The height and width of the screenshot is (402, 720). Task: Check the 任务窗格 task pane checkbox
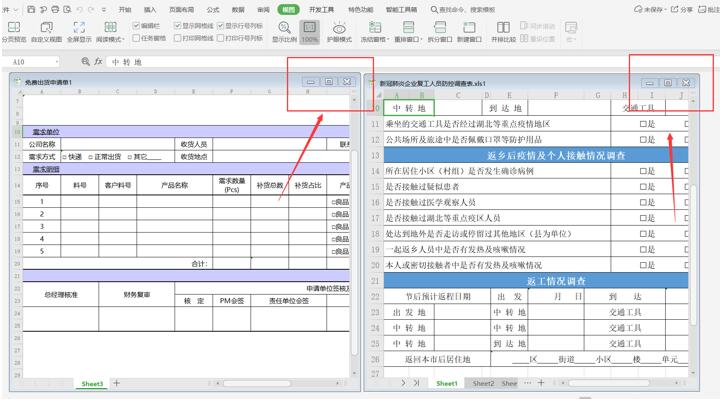click(x=136, y=38)
